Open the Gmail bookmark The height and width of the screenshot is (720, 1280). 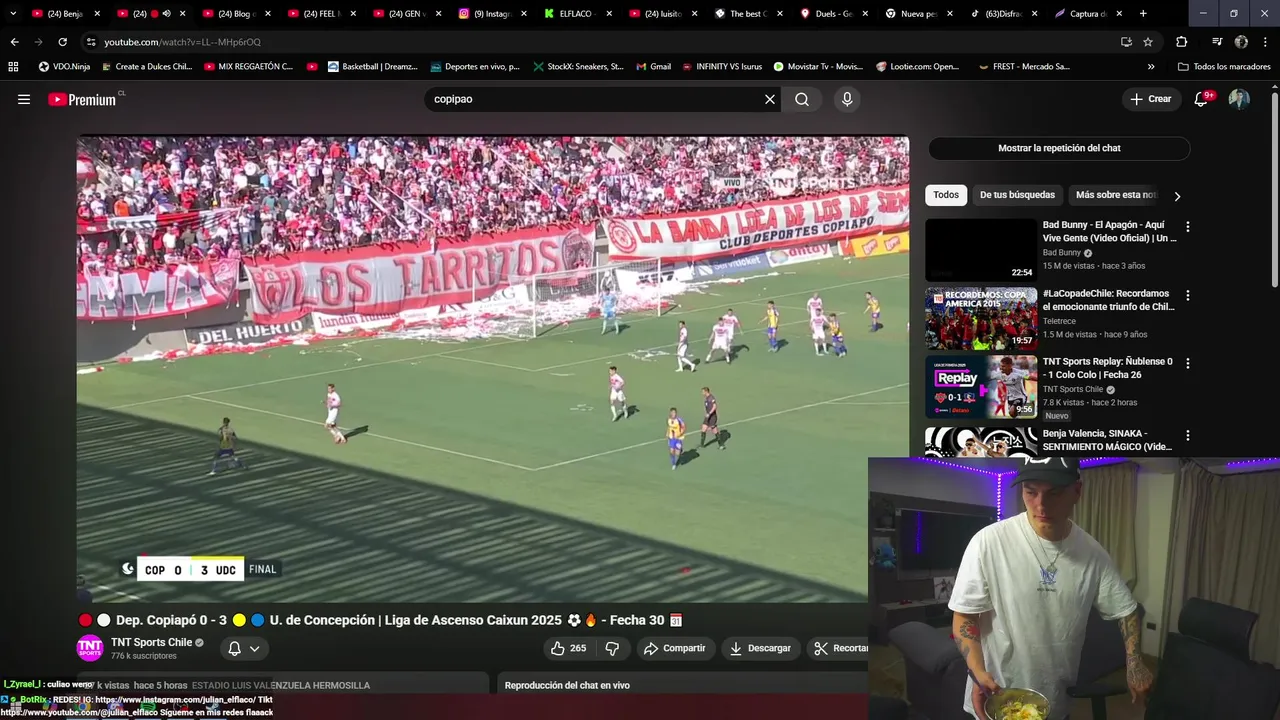point(653,67)
